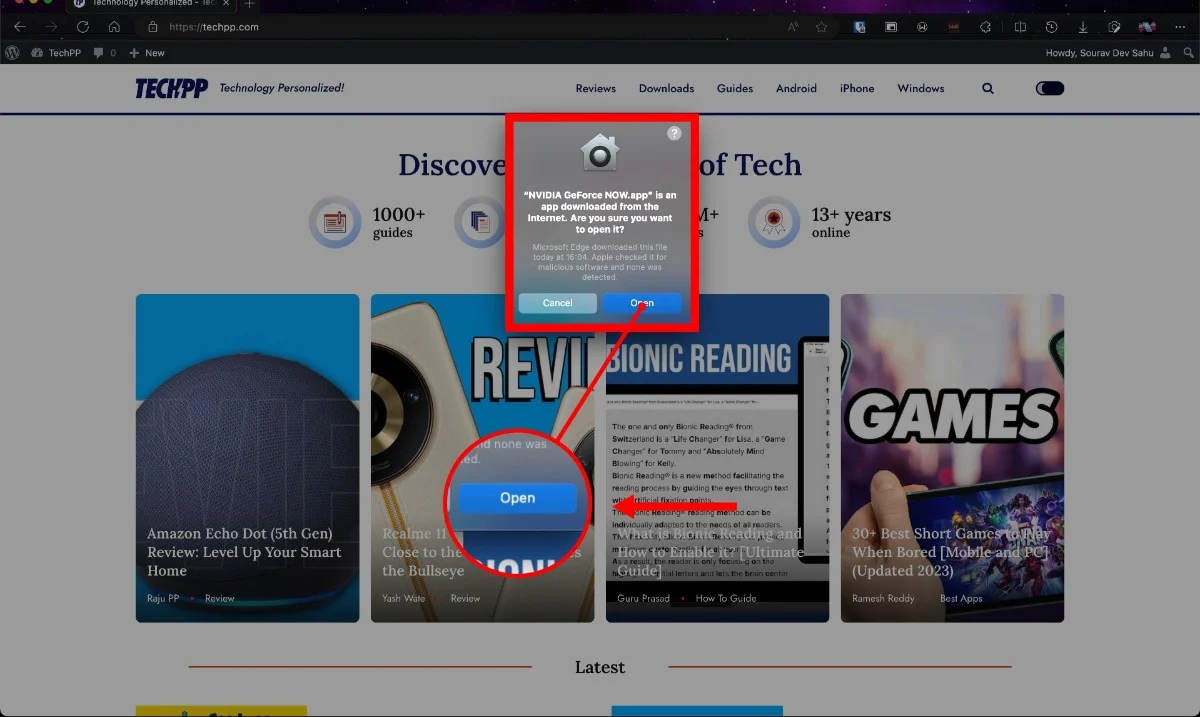Click the help question mark in dialog
This screenshot has width=1200, height=717.
(x=674, y=133)
